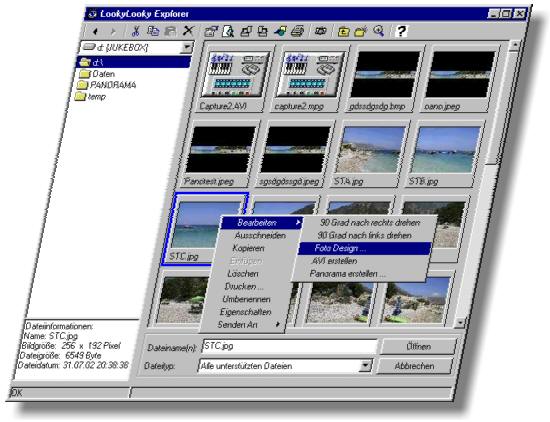The width and height of the screenshot is (550, 422).
Task: Click the copy icon in toolbar
Action: coord(153,31)
